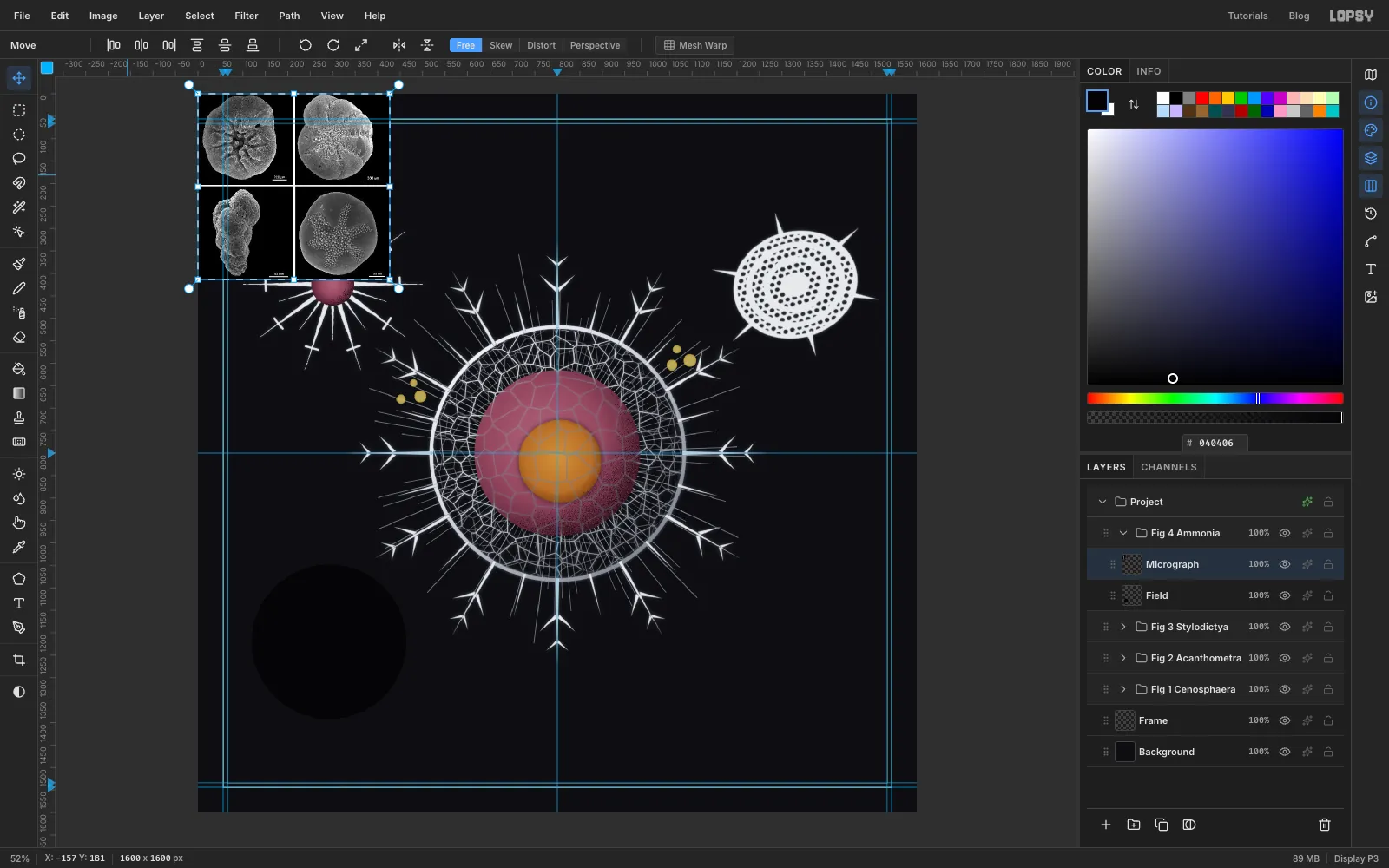Click the flip horizontal icon
The height and width of the screenshot is (868, 1389).
click(398, 45)
